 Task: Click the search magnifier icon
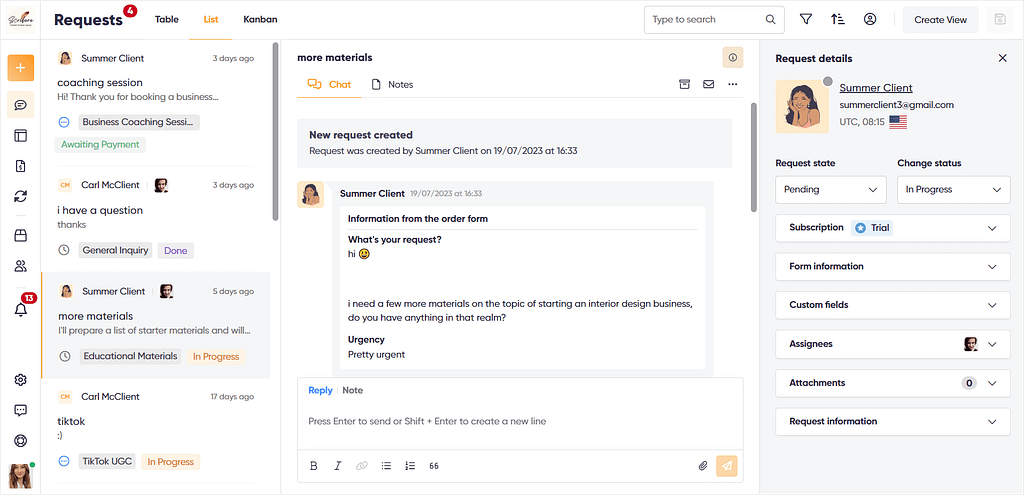point(771,20)
